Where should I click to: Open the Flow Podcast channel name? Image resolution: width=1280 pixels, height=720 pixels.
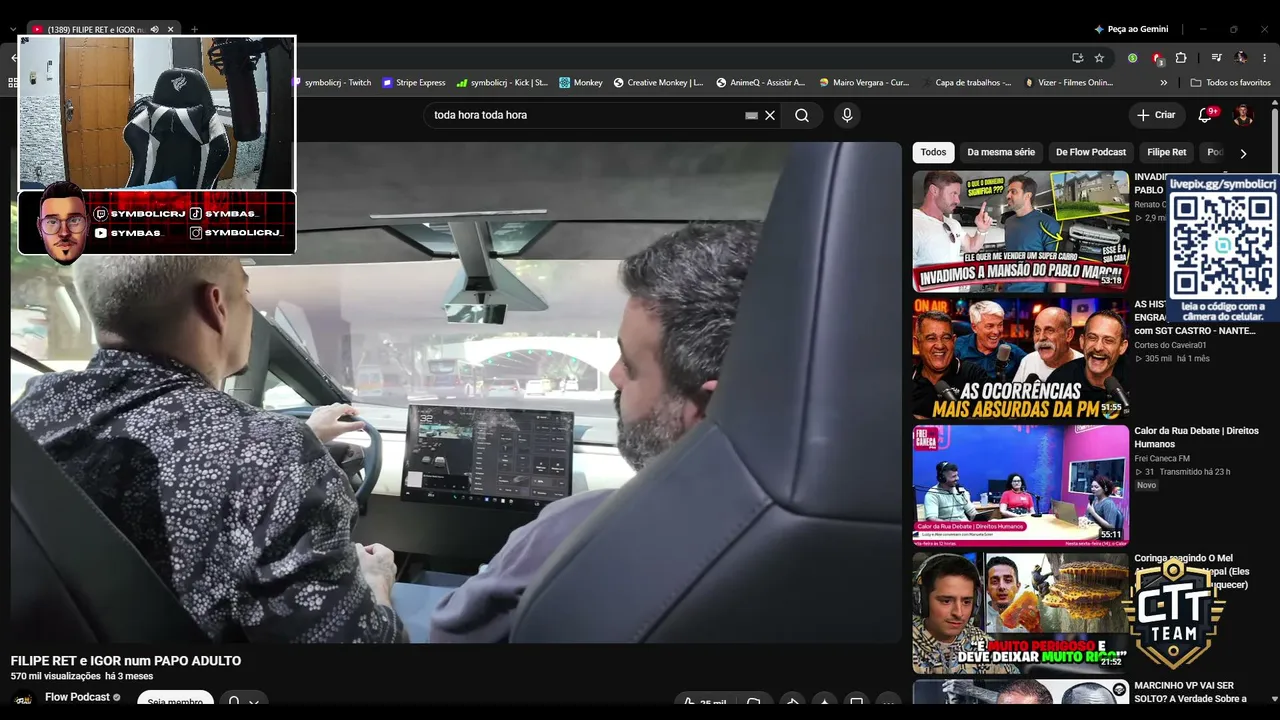point(77,697)
